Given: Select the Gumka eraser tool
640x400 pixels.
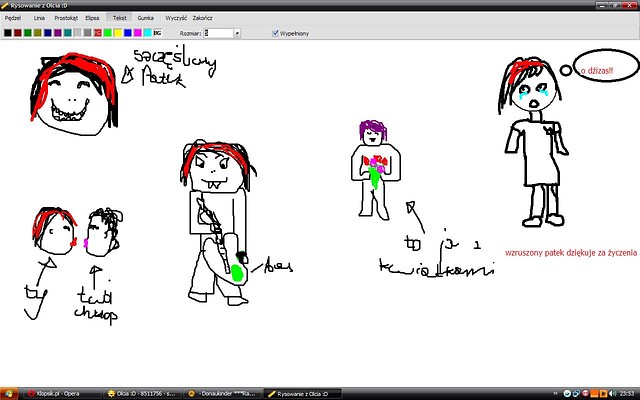Looking at the screenshot, I should [x=145, y=18].
